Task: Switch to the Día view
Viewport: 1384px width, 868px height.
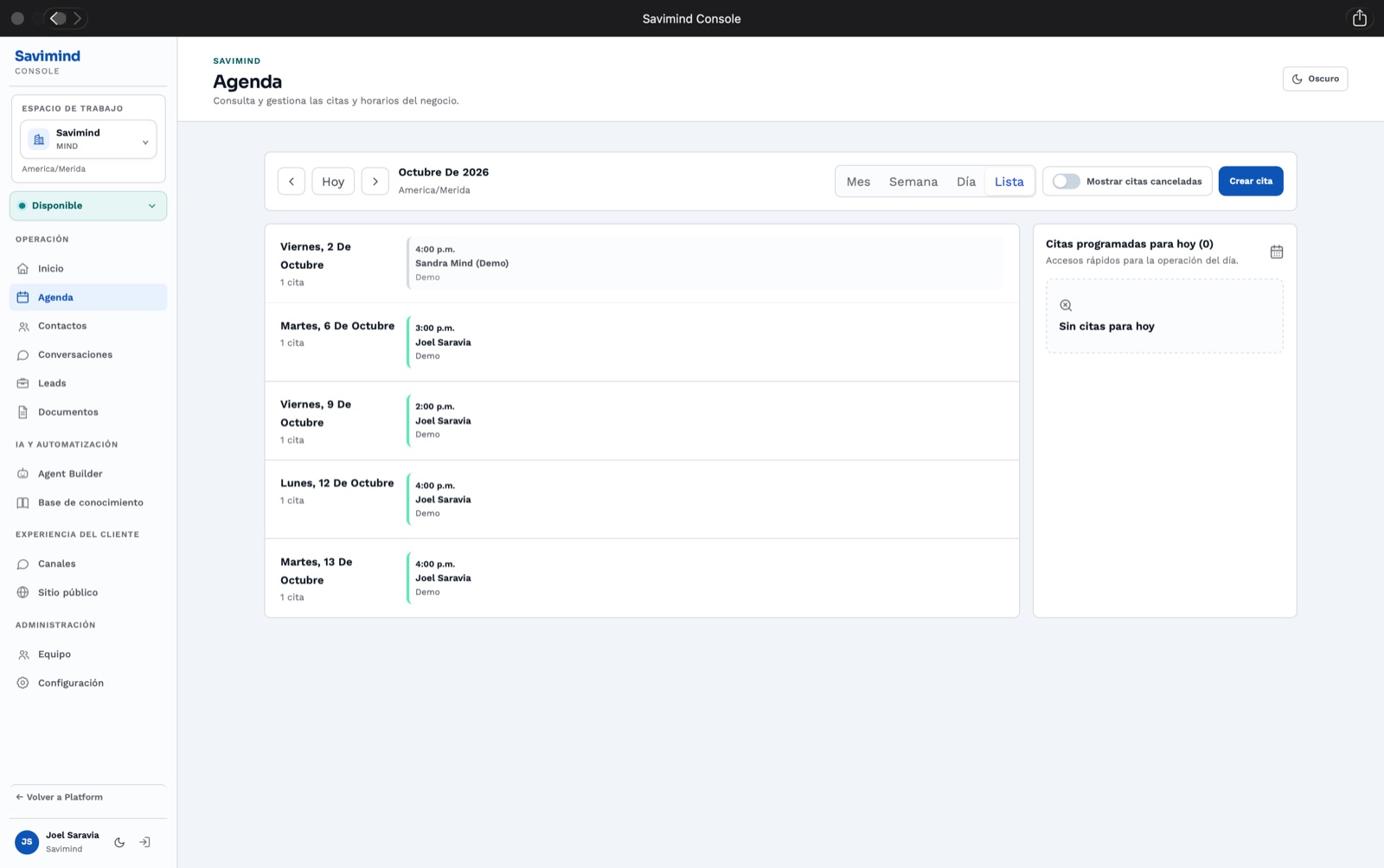Action: (x=966, y=182)
